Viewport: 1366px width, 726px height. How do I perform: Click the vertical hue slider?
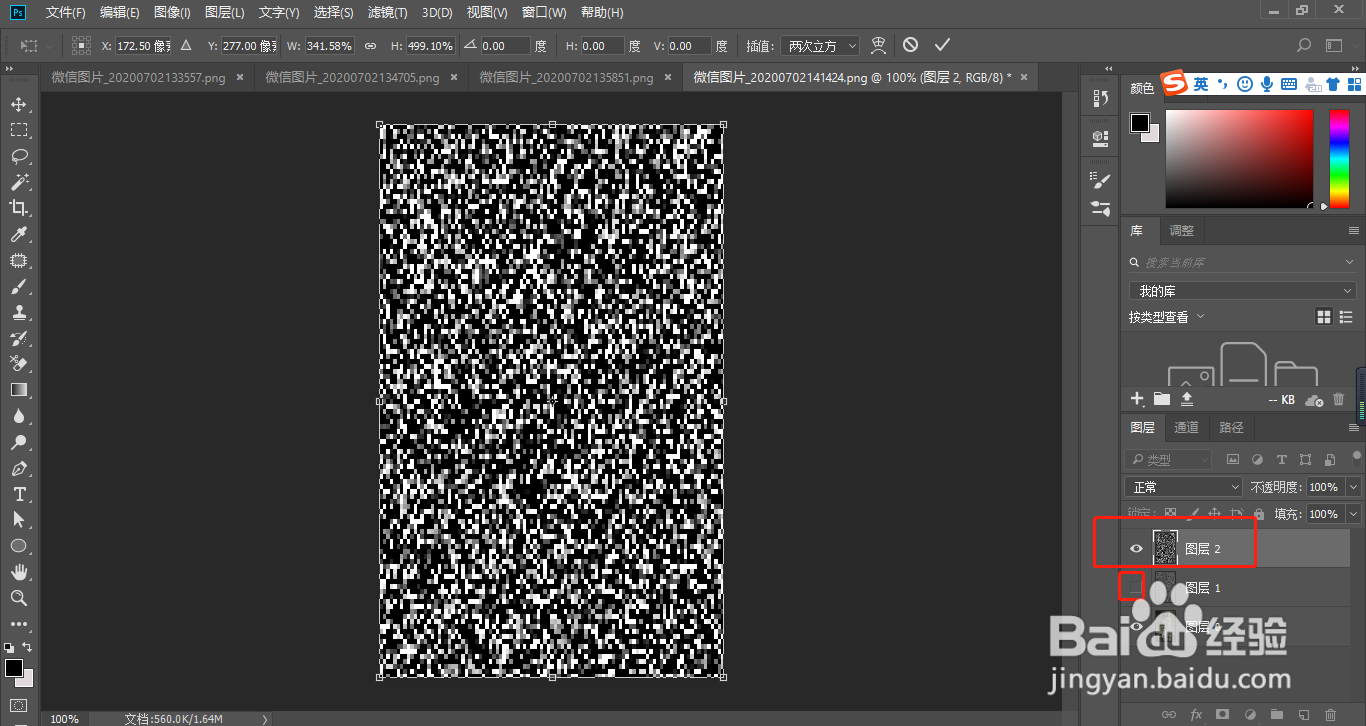click(1338, 159)
